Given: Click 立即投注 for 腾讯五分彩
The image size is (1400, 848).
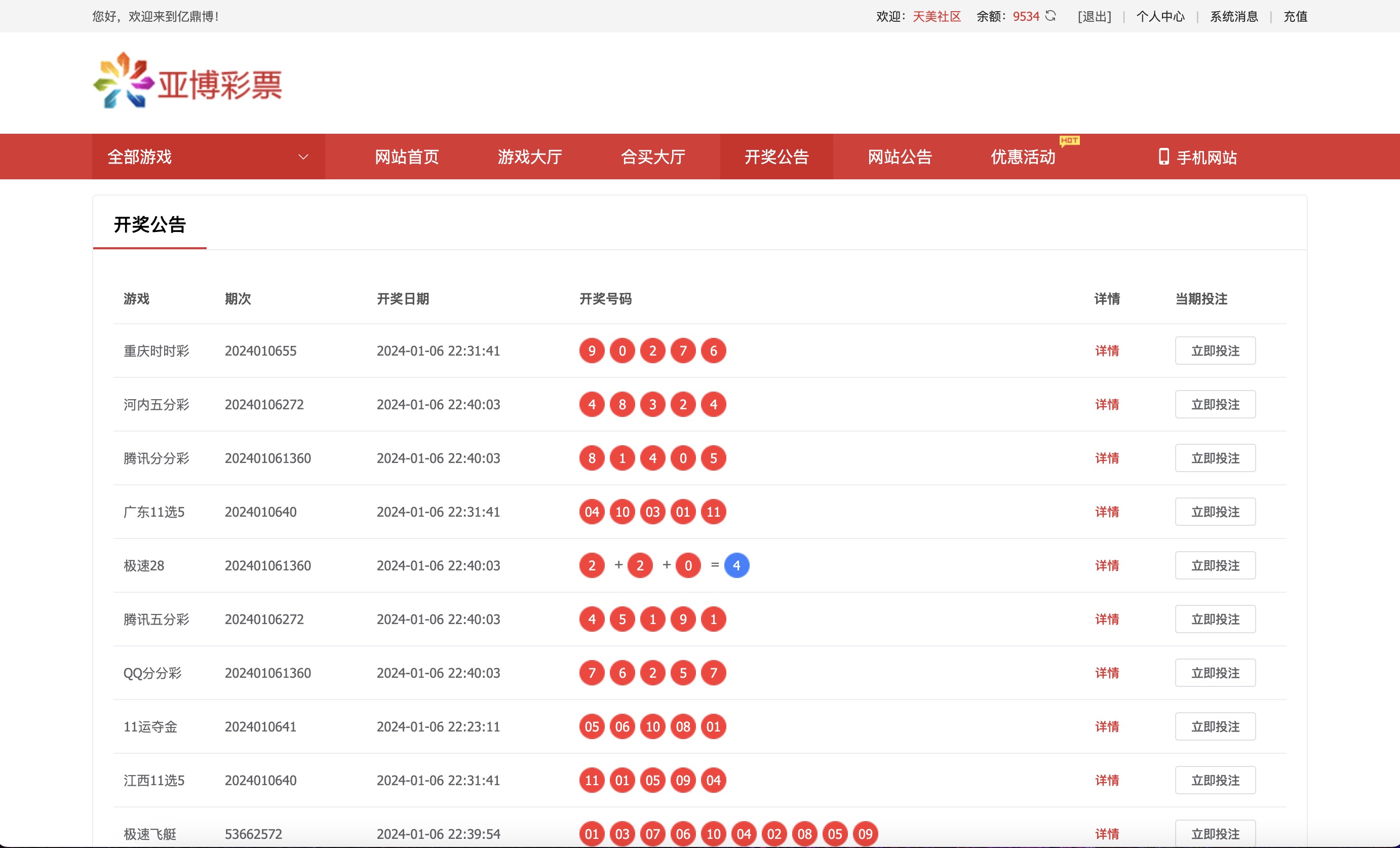Looking at the screenshot, I should coord(1215,620).
